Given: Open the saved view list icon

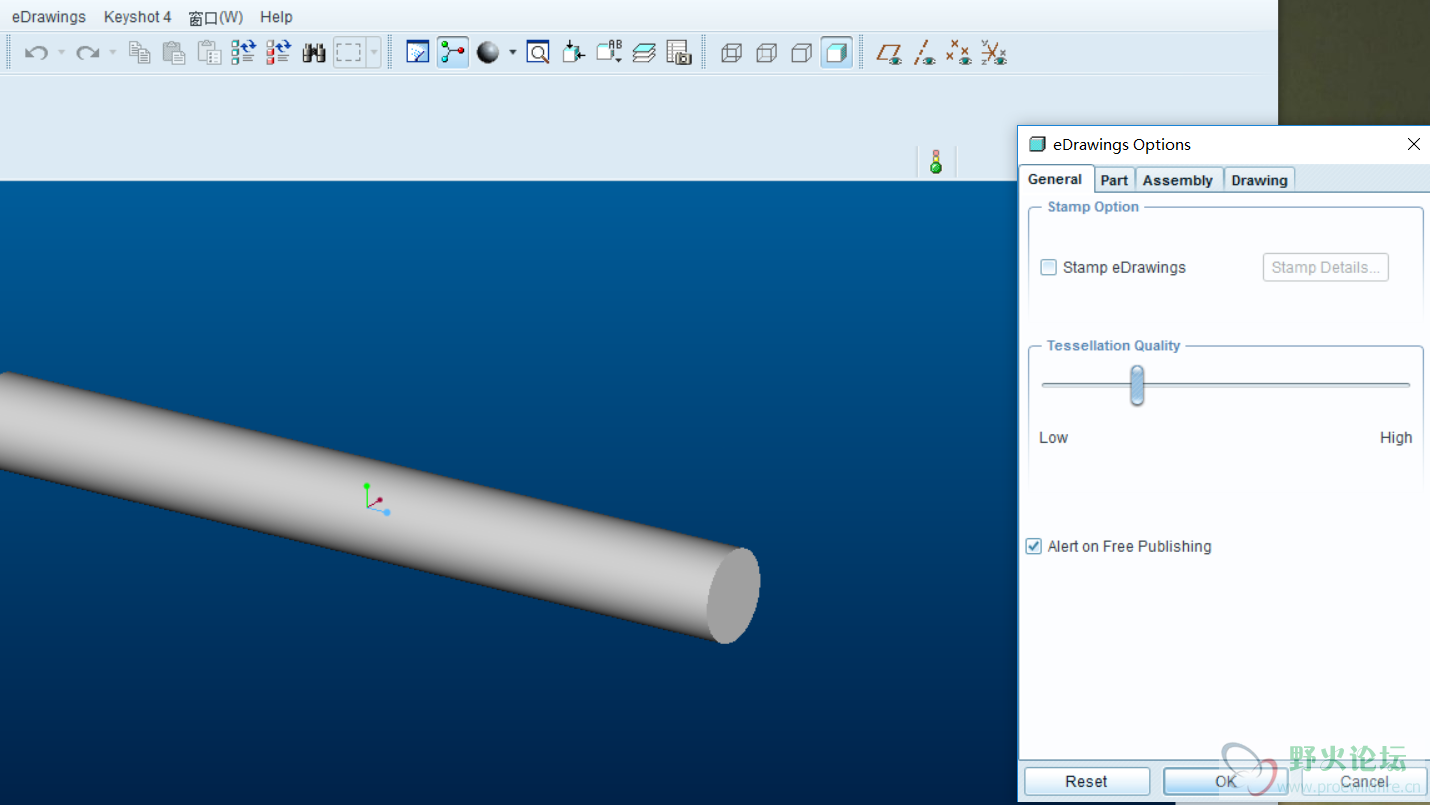Looking at the screenshot, I should click(x=609, y=52).
